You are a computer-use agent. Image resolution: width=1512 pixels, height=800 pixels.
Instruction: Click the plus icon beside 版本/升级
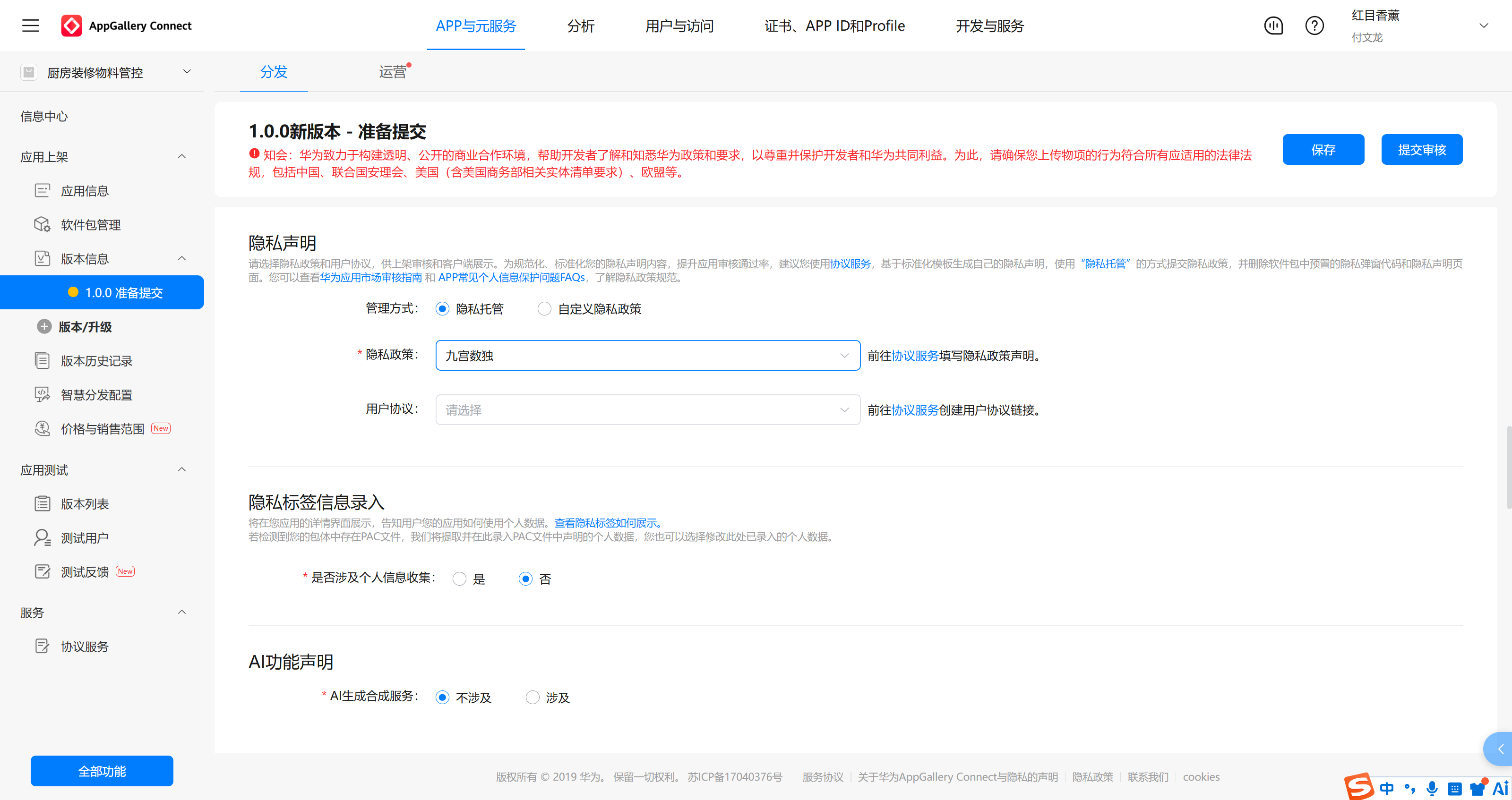[44, 327]
